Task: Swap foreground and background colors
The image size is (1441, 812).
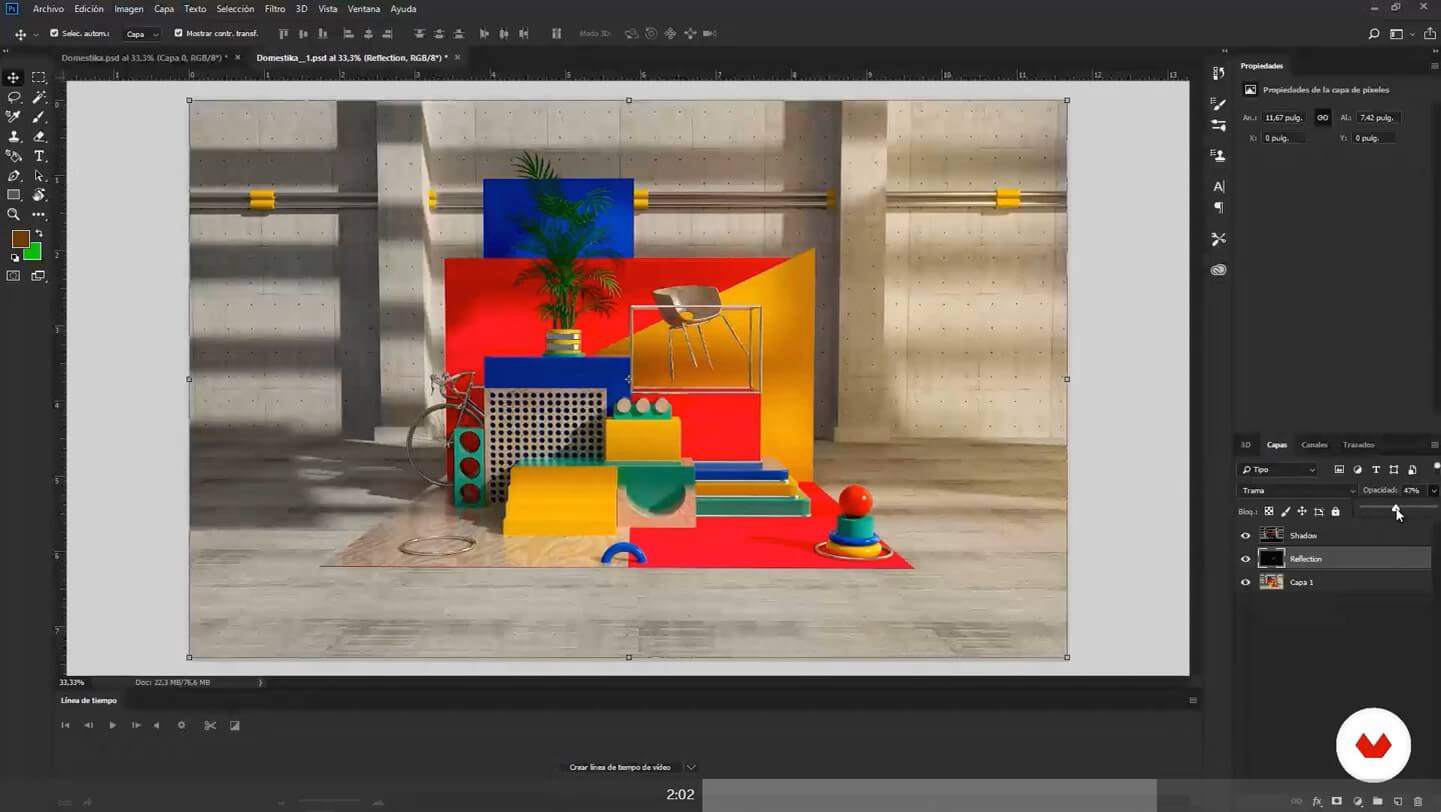Action: click(x=39, y=233)
